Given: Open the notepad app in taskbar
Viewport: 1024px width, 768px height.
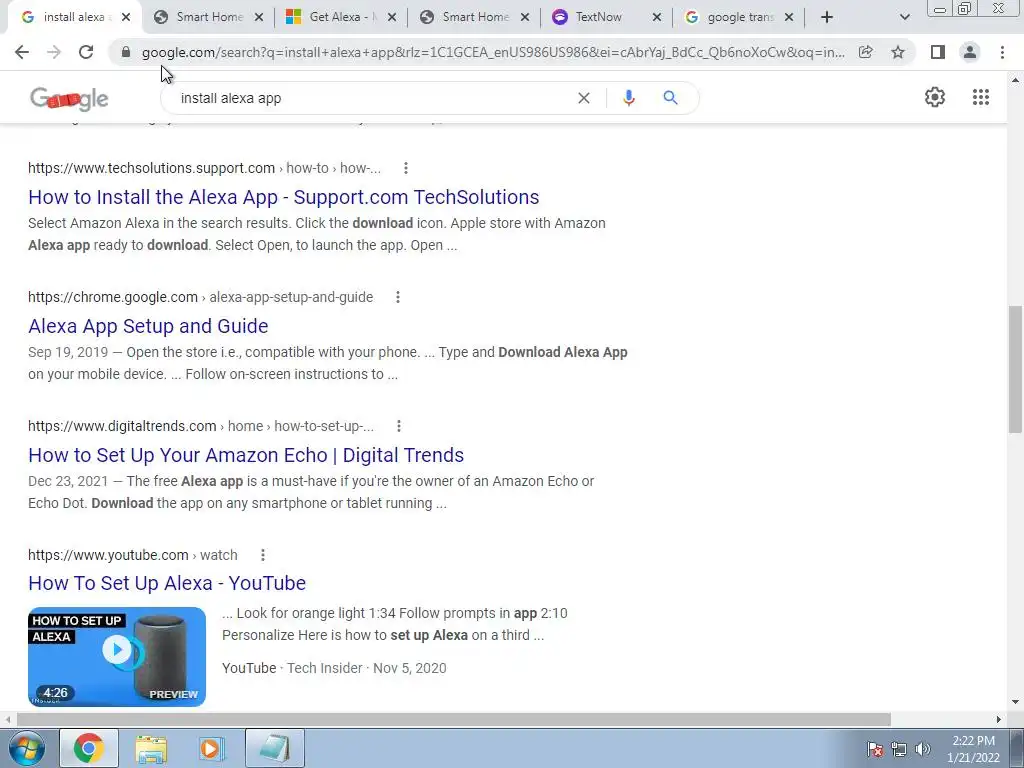Looking at the screenshot, I should click(x=274, y=748).
